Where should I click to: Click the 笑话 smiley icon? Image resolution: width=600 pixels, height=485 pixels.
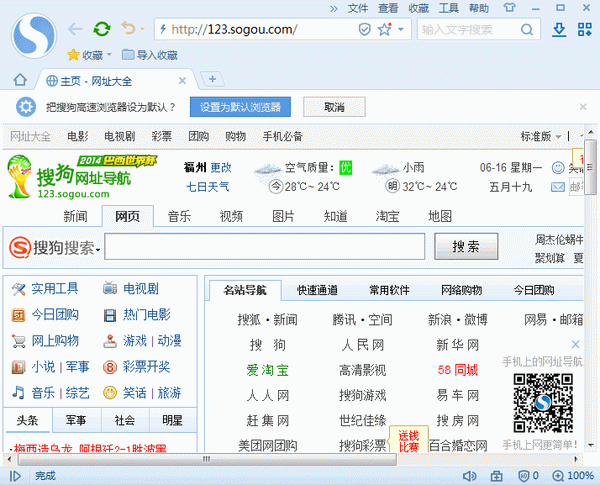point(110,393)
